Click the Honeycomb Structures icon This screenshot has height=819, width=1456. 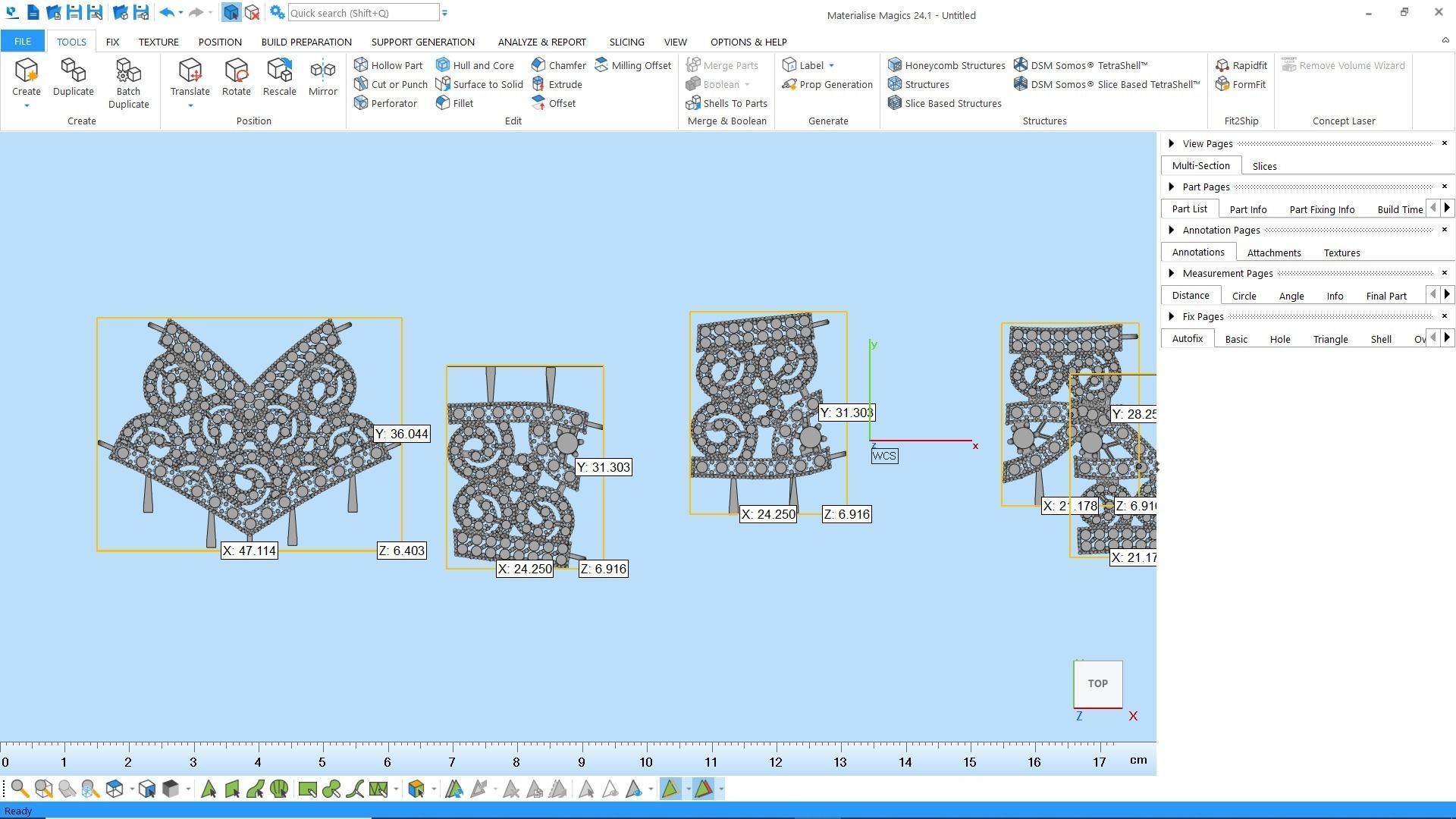pyautogui.click(x=895, y=65)
